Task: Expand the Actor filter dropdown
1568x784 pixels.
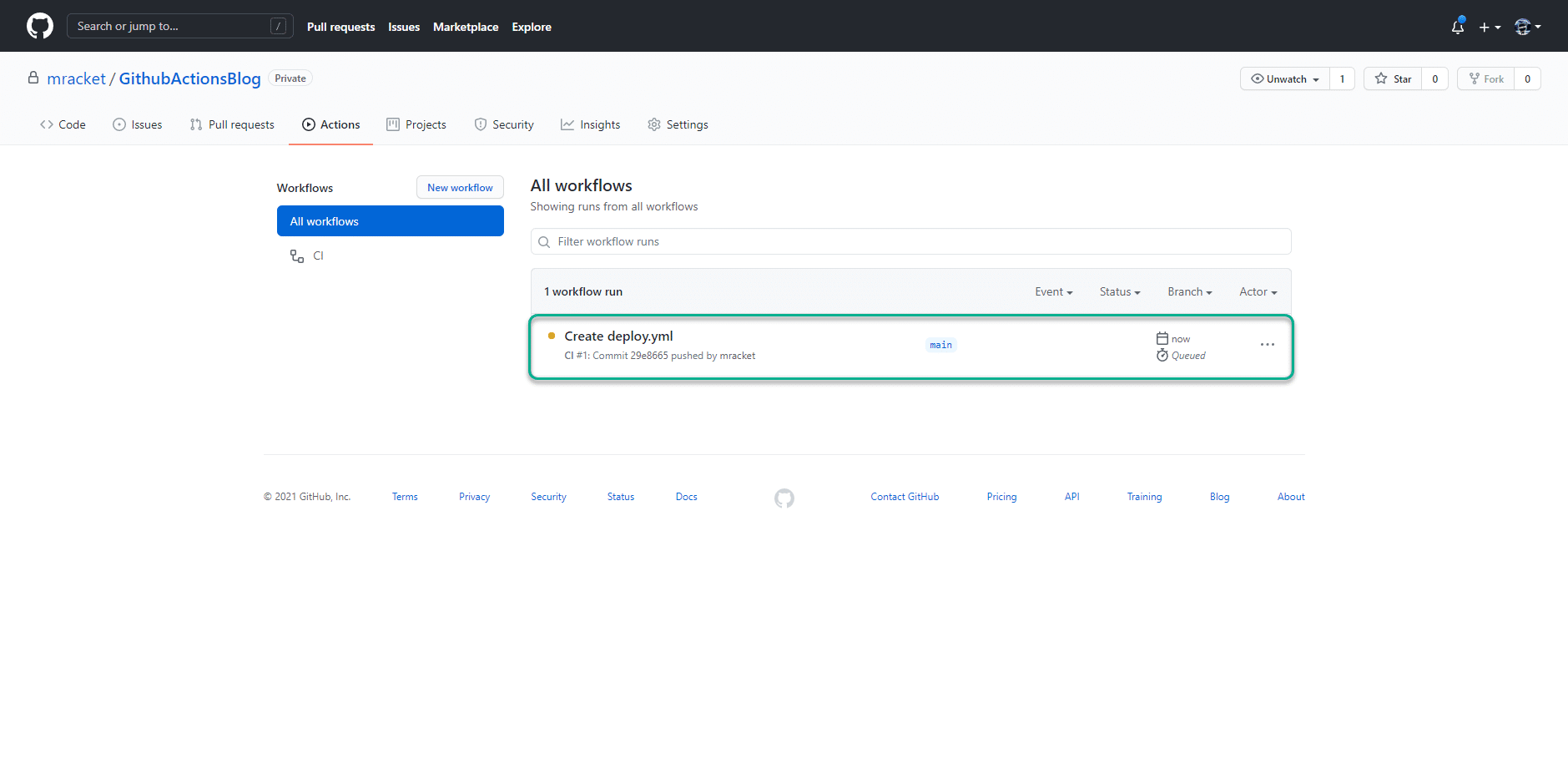Action: 1258,291
